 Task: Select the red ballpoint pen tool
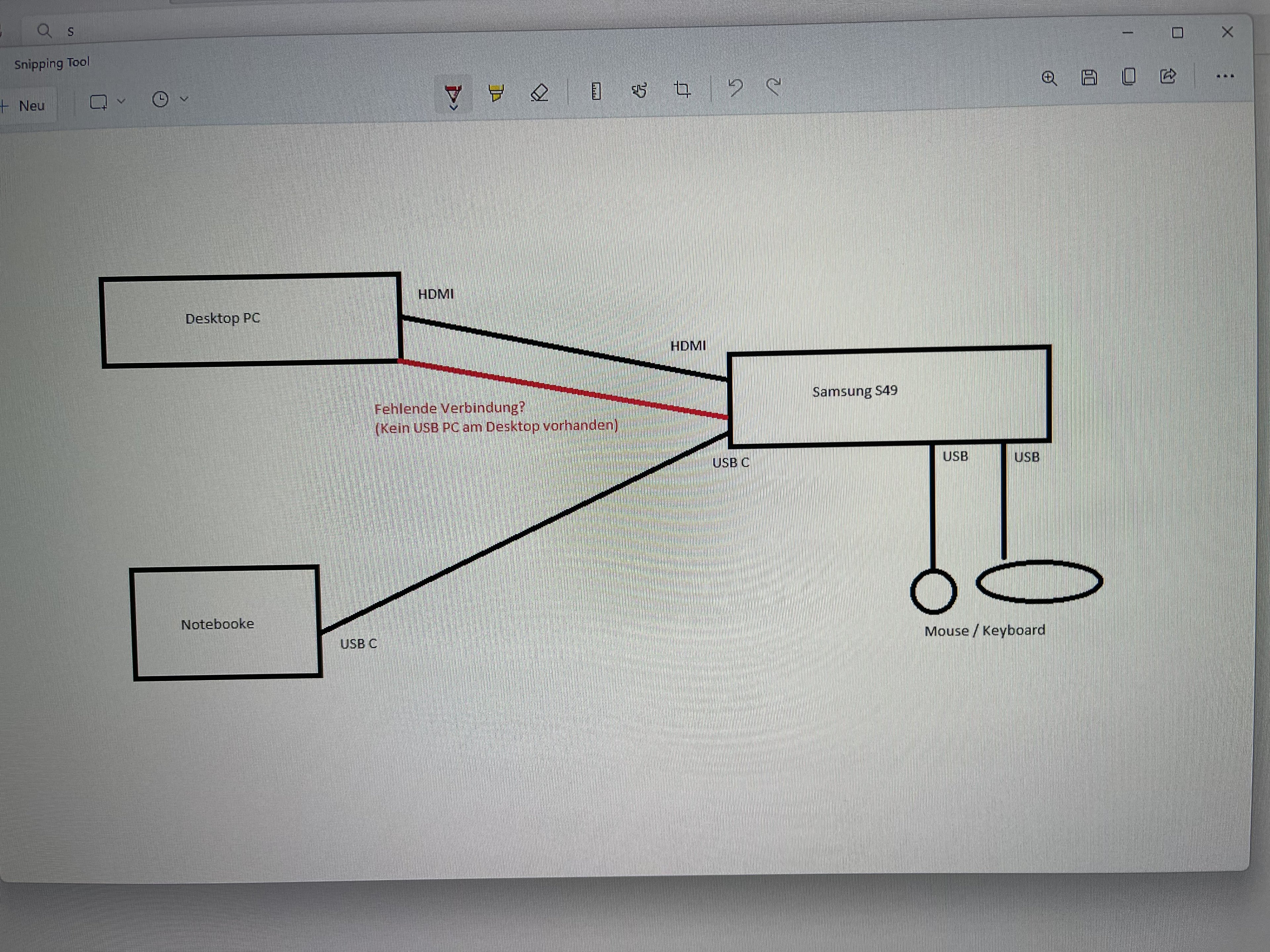tap(453, 92)
